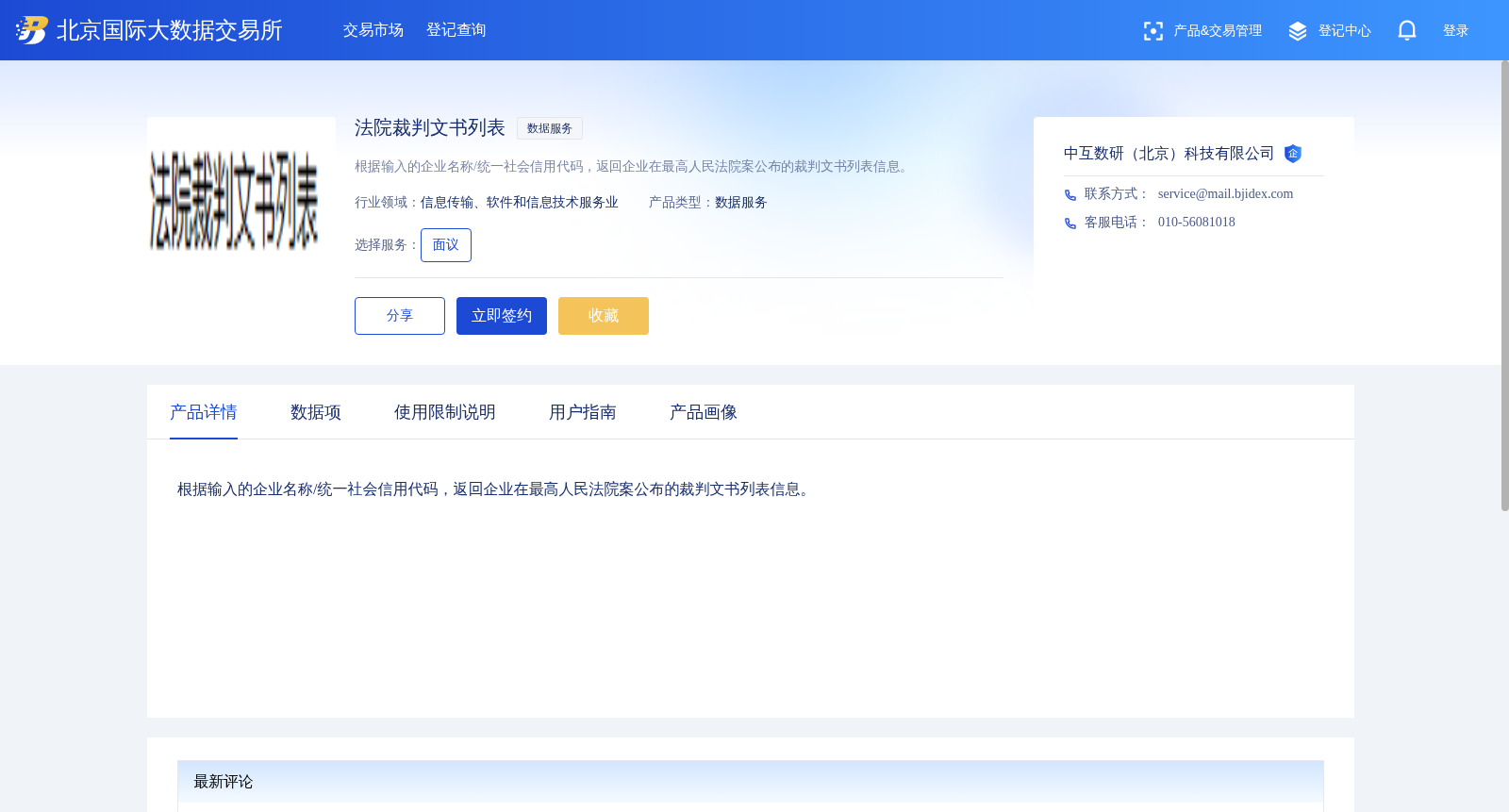This screenshot has height=812, width=1509.
Task: Click the enterprise verified shield badge
Action: point(1293,154)
